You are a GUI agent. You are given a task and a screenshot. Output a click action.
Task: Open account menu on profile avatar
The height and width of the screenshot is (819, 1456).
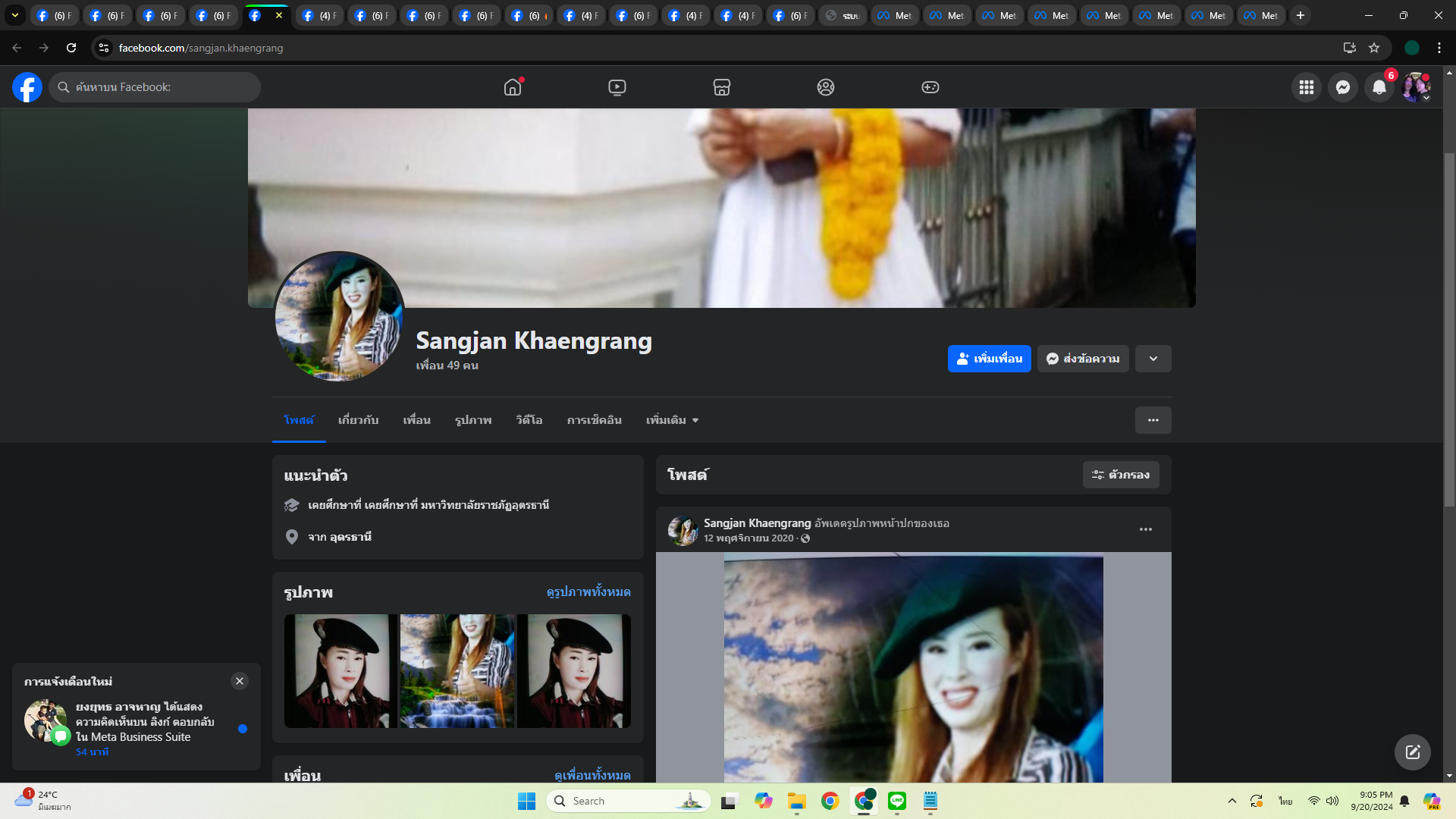(x=1415, y=87)
